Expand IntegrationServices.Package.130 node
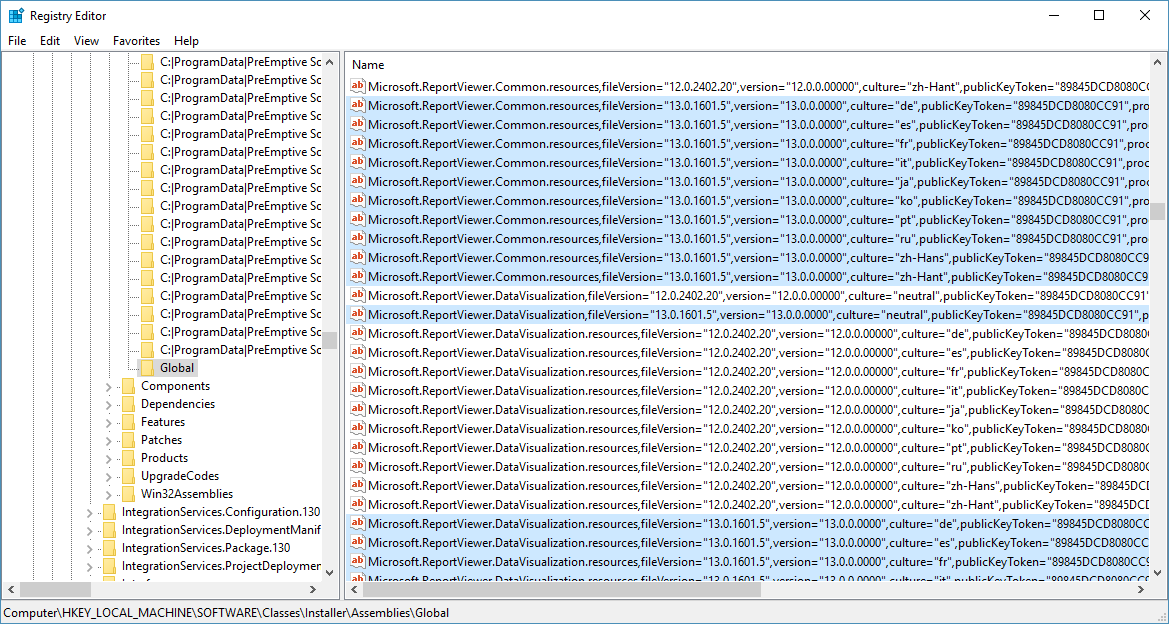 coord(90,548)
